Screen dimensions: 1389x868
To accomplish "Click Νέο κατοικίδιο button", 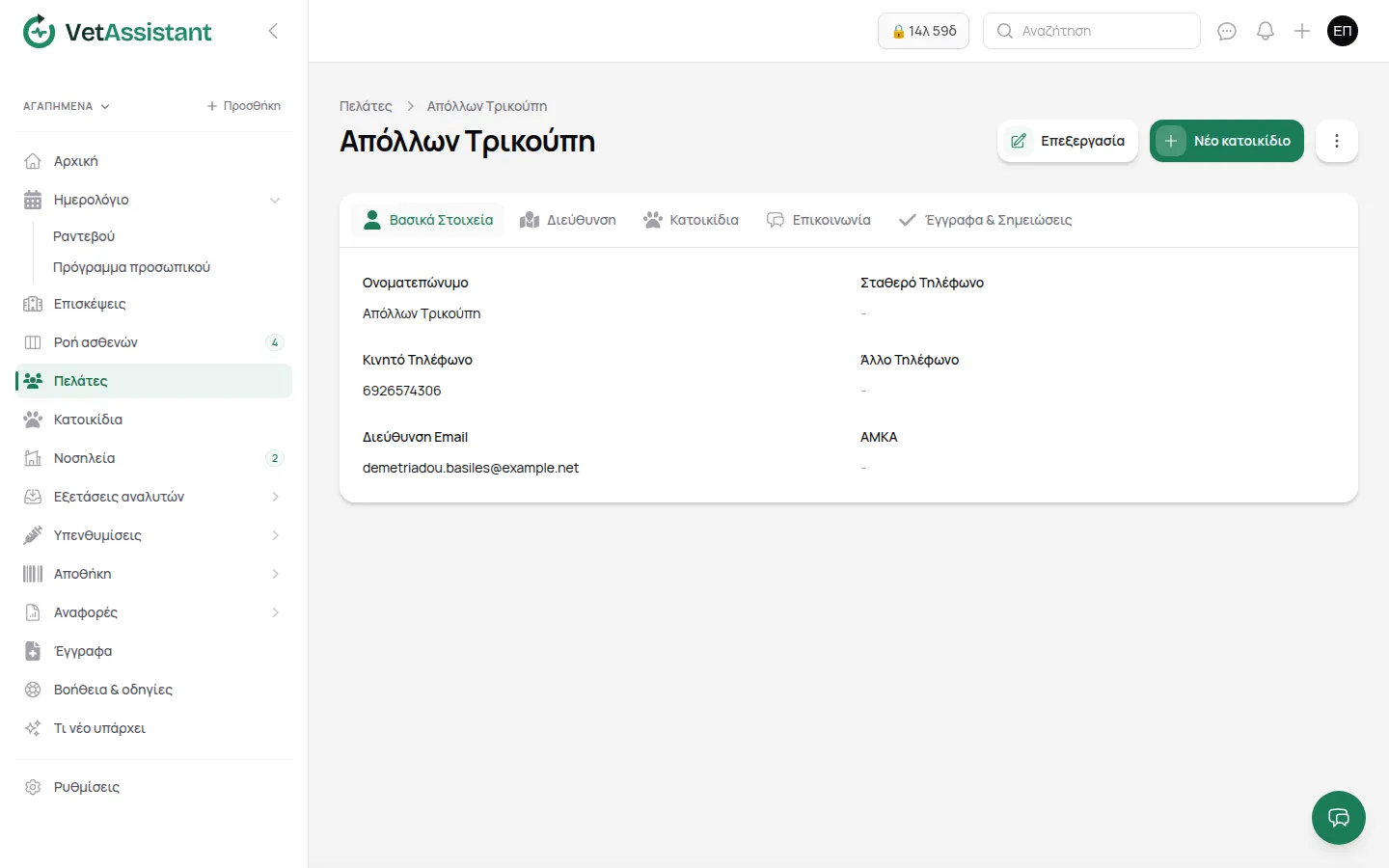I will 1227,141.
